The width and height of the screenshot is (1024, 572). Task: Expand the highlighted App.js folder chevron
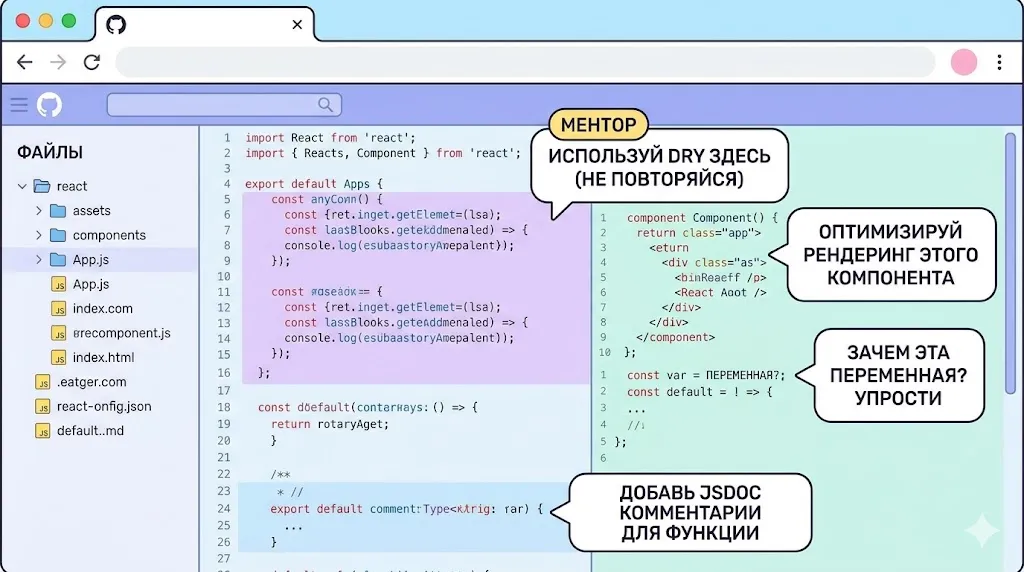(39, 259)
